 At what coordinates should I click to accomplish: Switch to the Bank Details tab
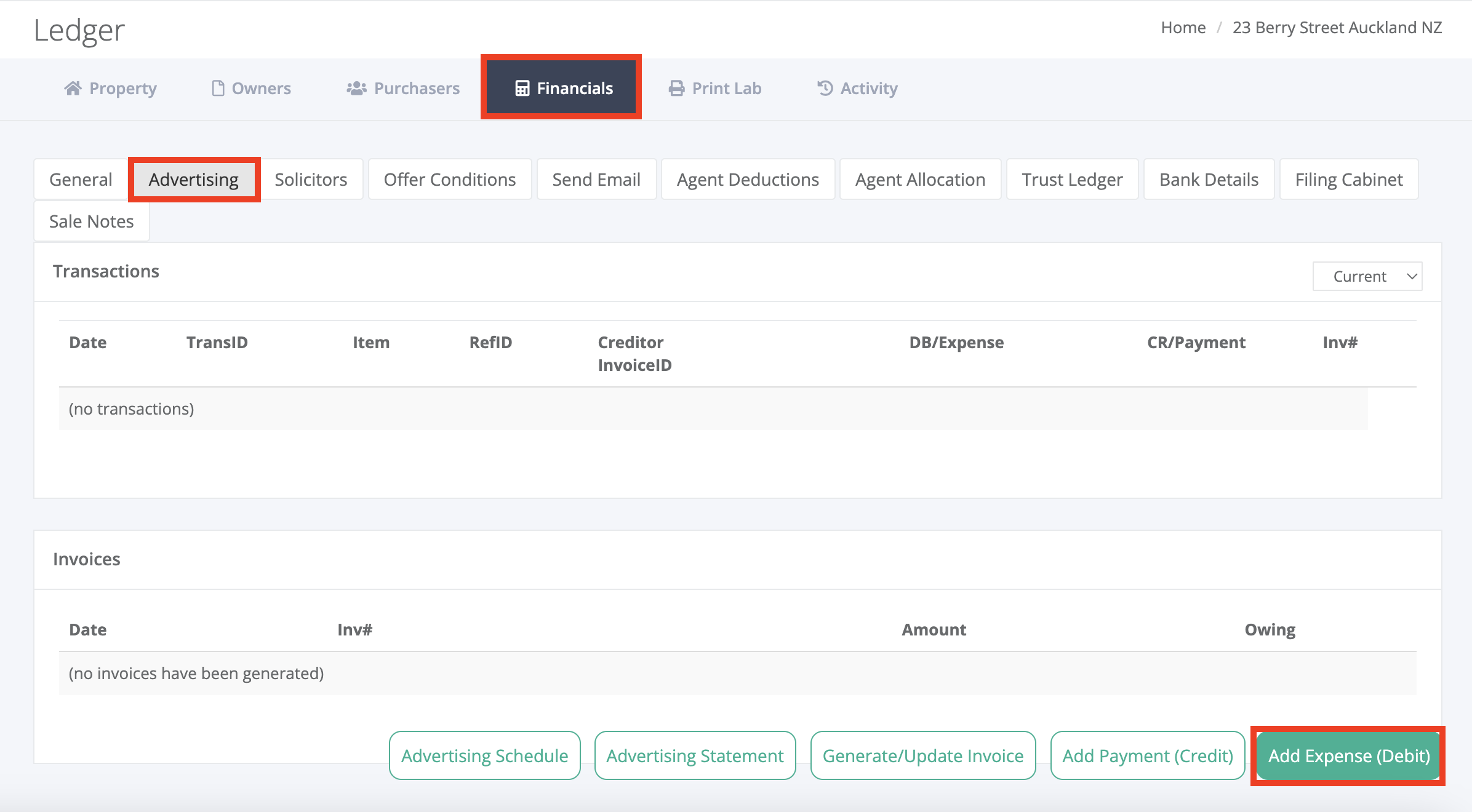pyautogui.click(x=1209, y=180)
